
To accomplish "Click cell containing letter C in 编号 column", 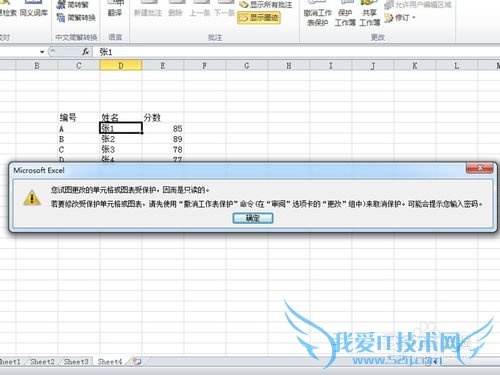I will click(x=79, y=149).
